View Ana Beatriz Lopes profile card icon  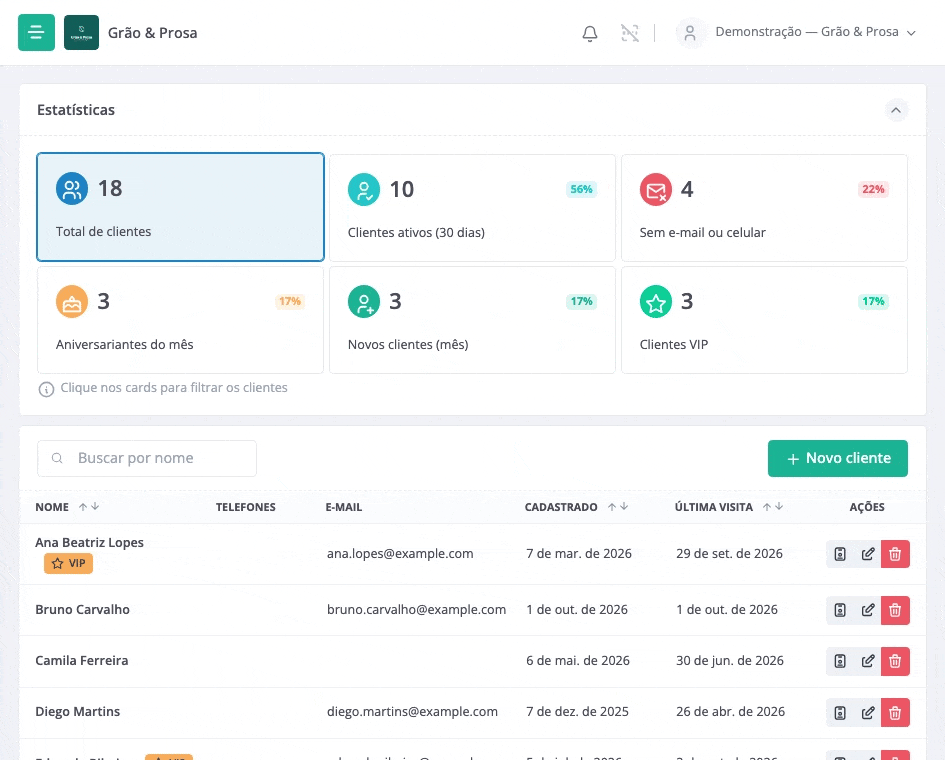[840, 554]
